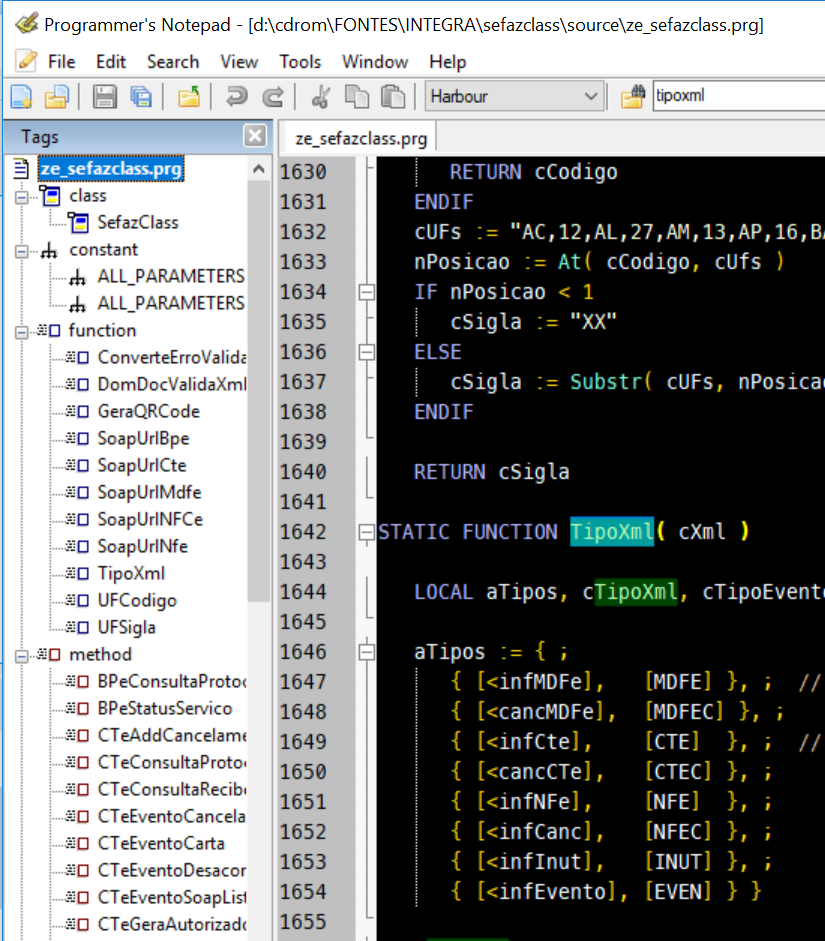Screen dimensions: 825x941
Task: Click the Undo arrow icon
Action: 237,97
